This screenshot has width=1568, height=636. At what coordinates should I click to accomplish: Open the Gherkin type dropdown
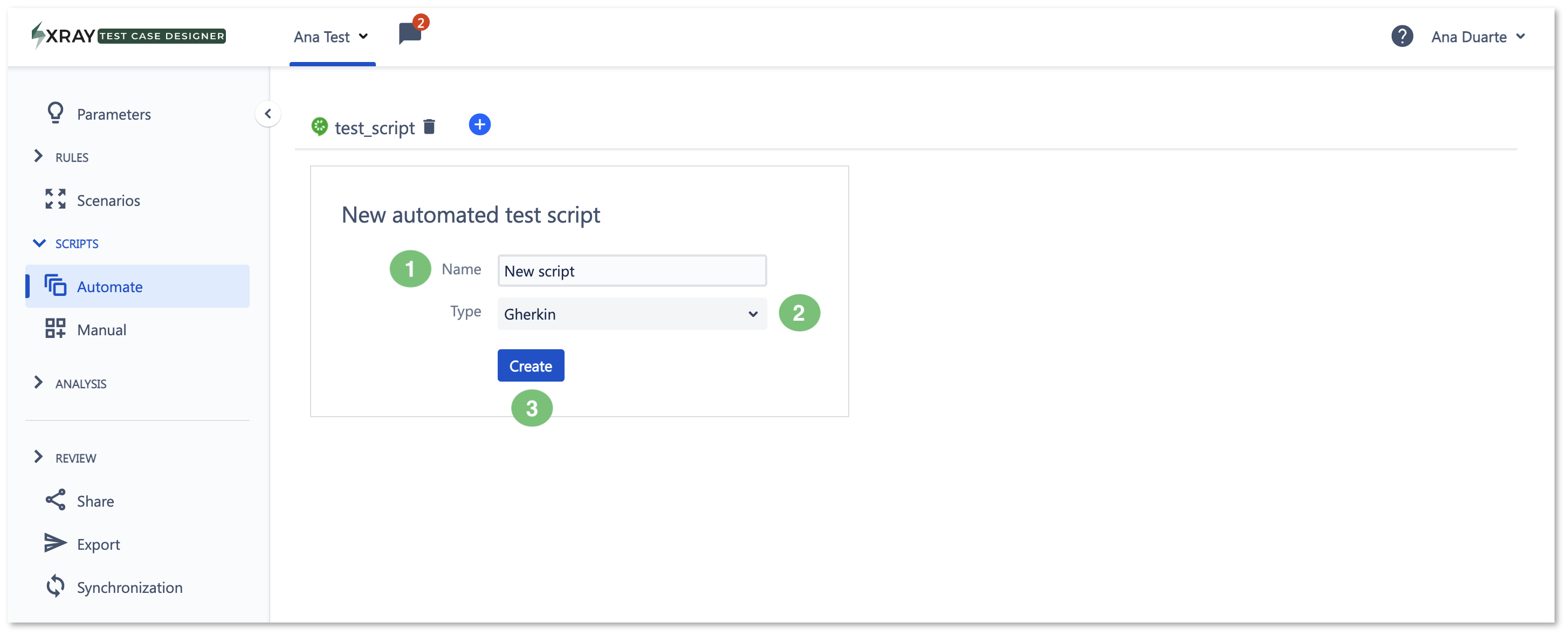[632, 314]
